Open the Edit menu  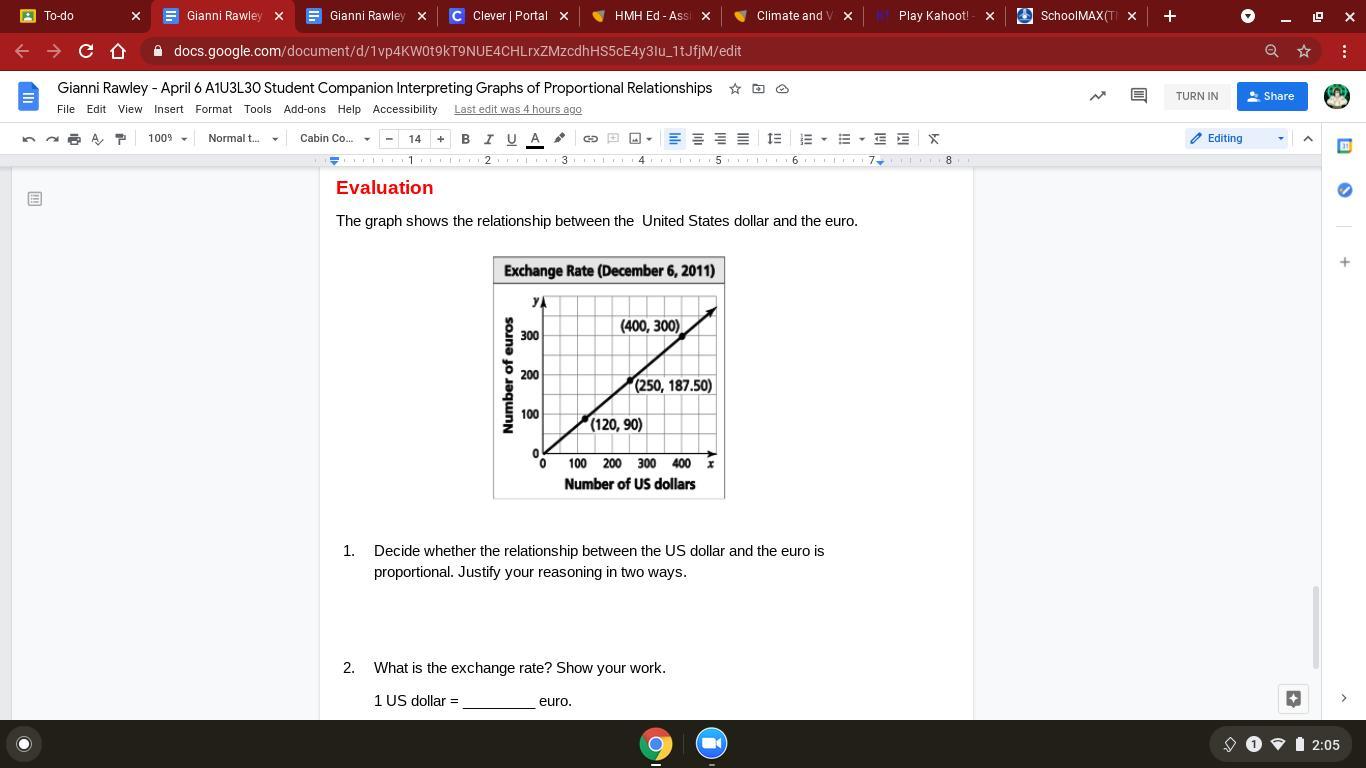coord(96,109)
